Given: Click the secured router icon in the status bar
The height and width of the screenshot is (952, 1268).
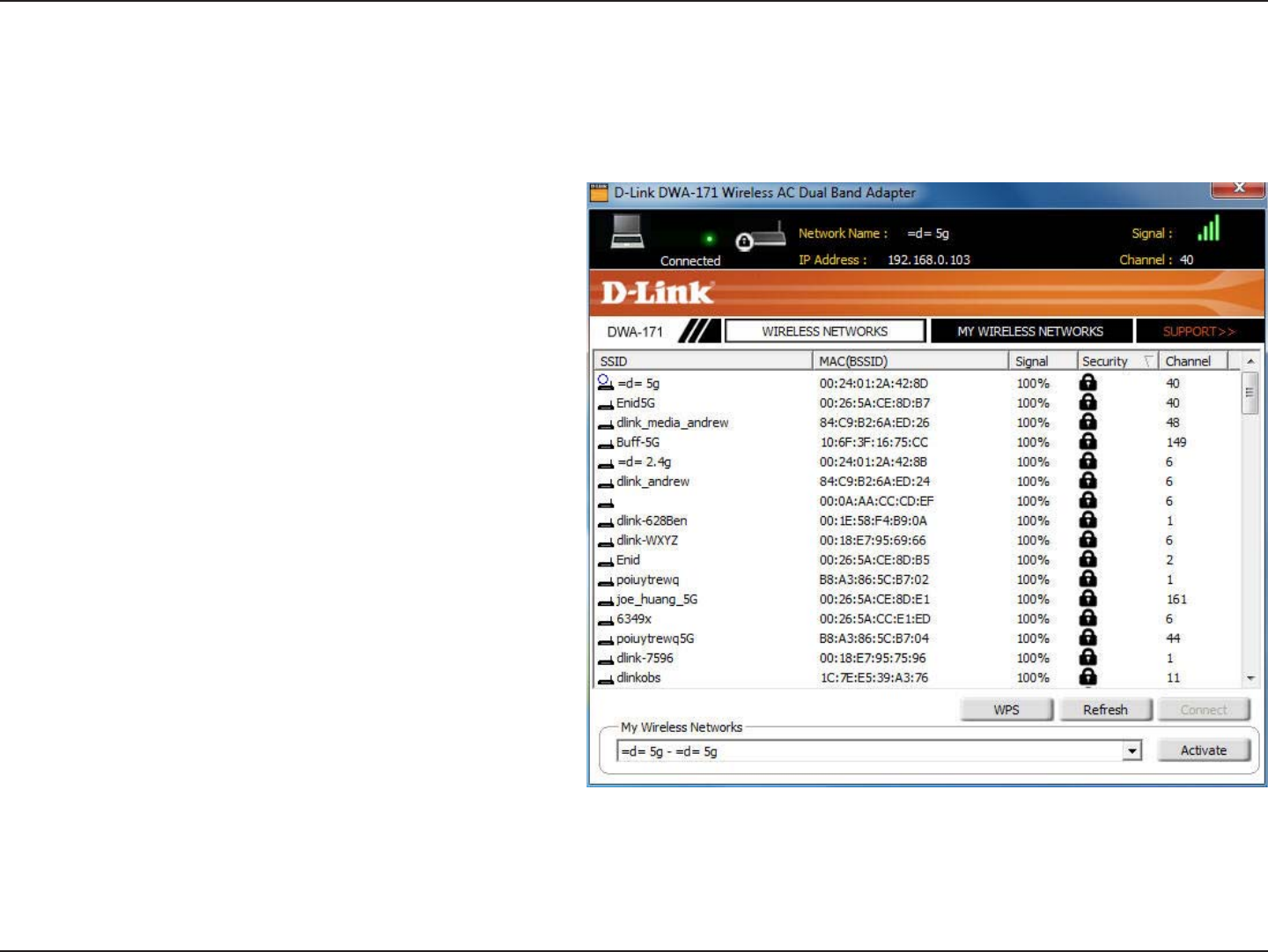Looking at the screenshot, I should (x=760, y=238).
